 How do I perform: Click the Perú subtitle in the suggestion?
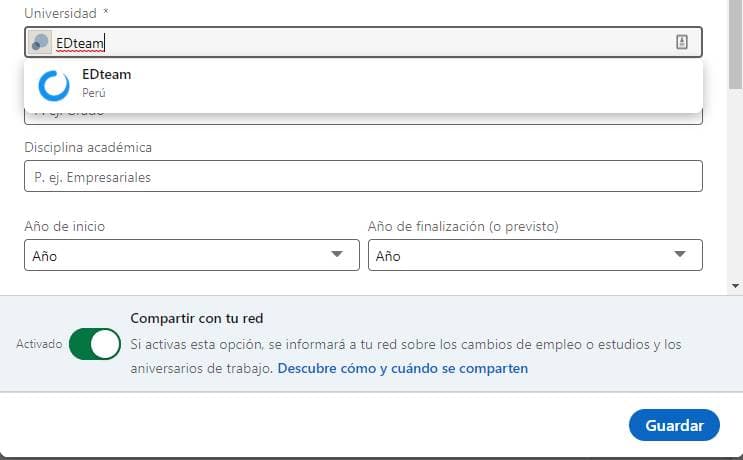point(94,93)
